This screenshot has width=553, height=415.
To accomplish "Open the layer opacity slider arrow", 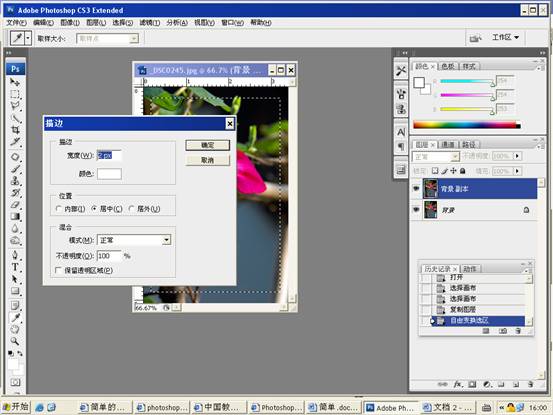I will coord(517,156).
